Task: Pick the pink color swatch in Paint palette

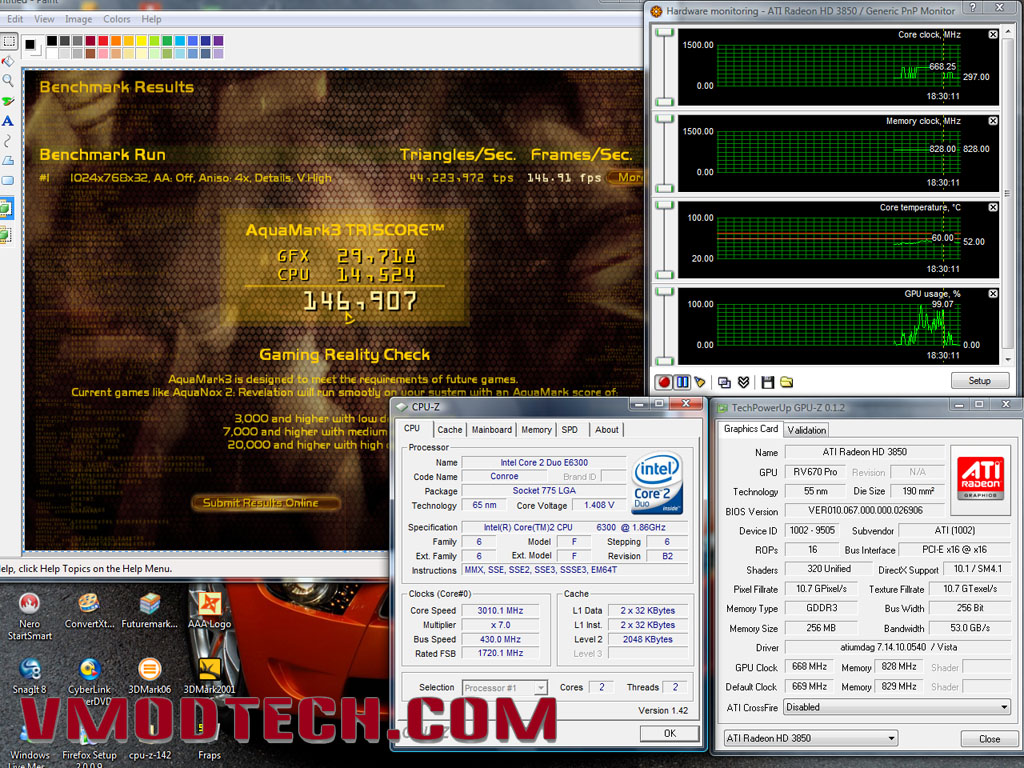Action: [103, 54]
